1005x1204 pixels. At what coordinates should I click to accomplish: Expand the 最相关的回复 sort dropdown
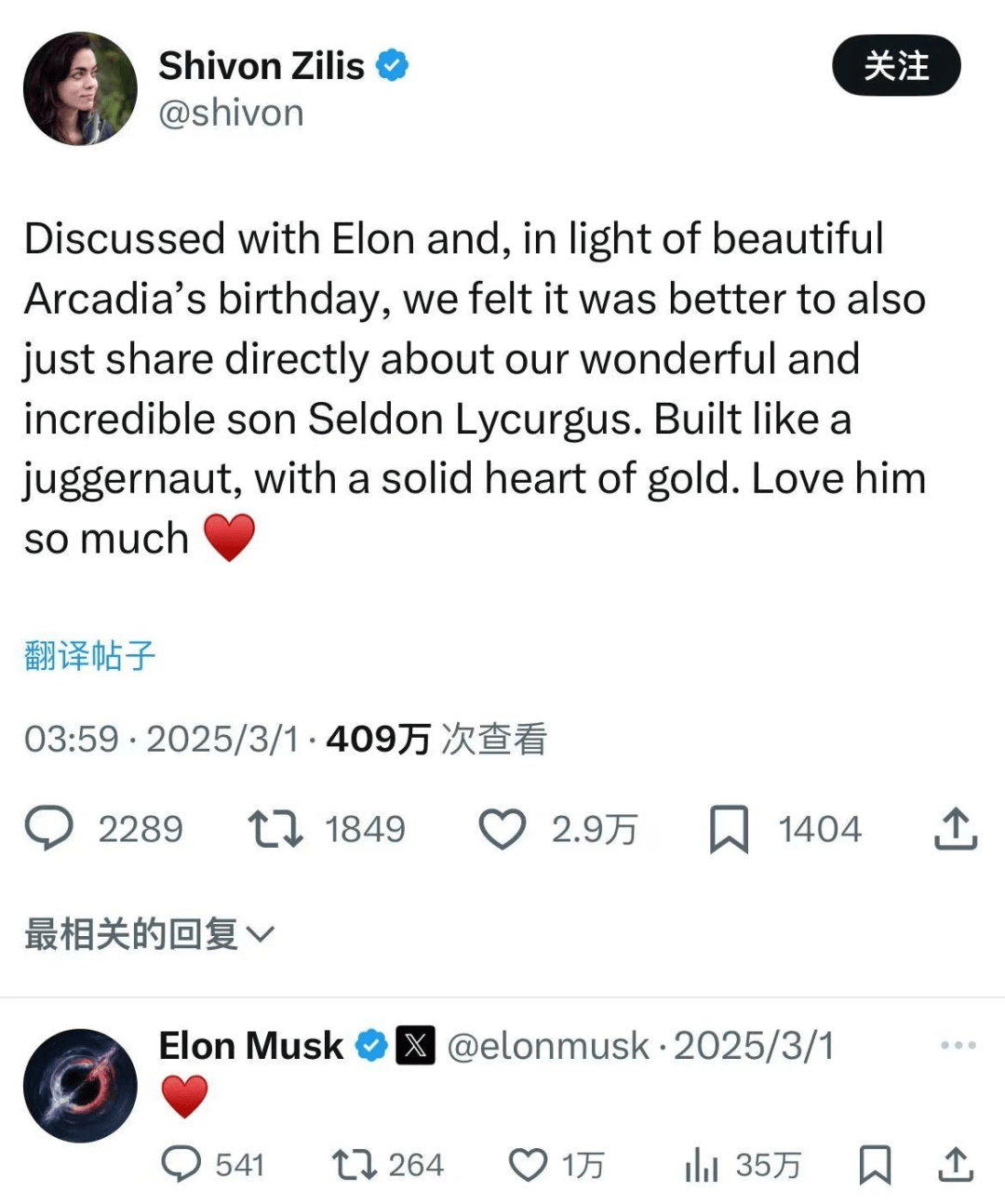click(150, 933)
